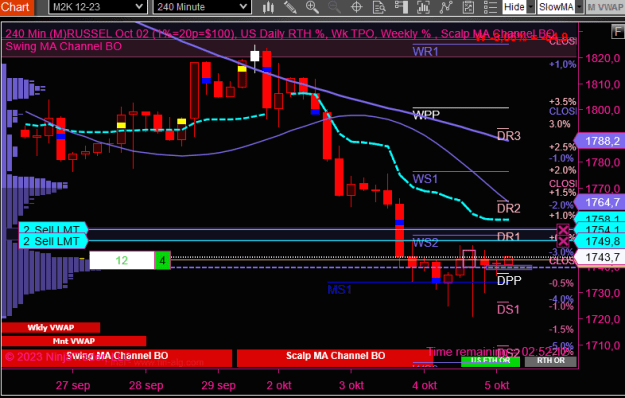This screenshot has width=625, height=398.
Task: Click the WPP pivot label
Action: 426,115
